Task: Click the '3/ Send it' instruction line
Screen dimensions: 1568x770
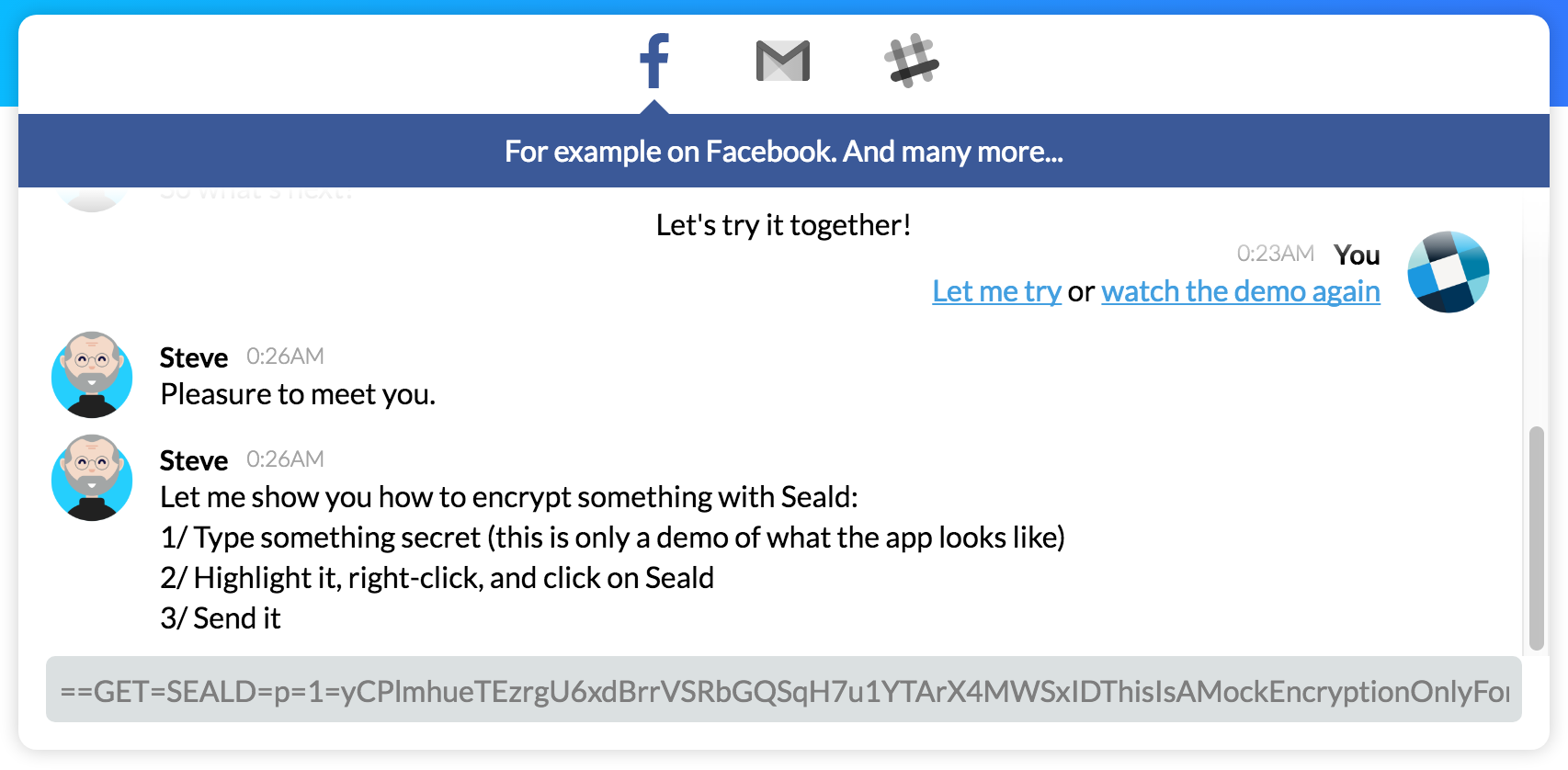Action: coord(221,618)
